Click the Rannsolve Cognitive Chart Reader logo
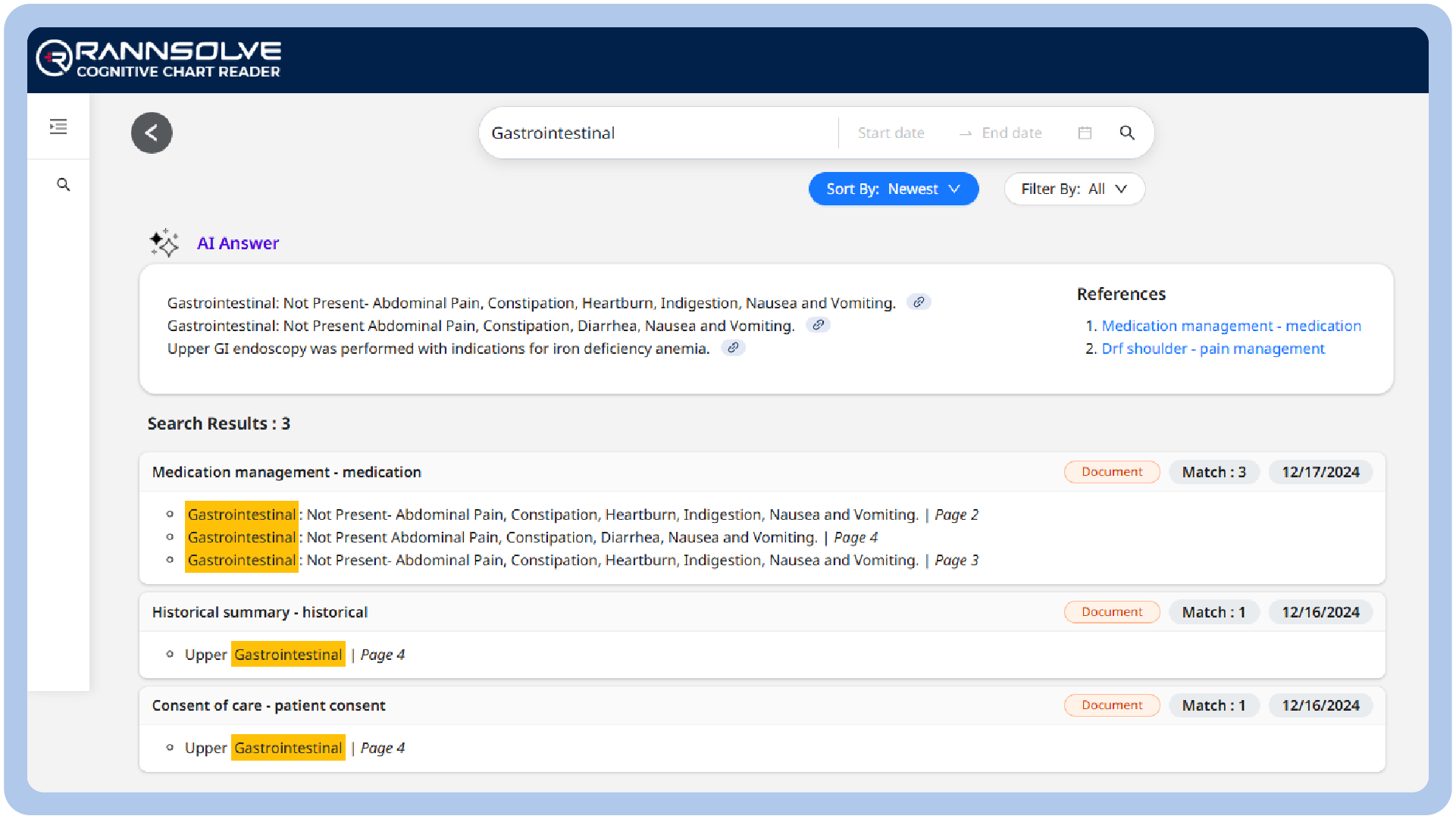This screenshot has width=1456, height=819. (x=159, y=59)
